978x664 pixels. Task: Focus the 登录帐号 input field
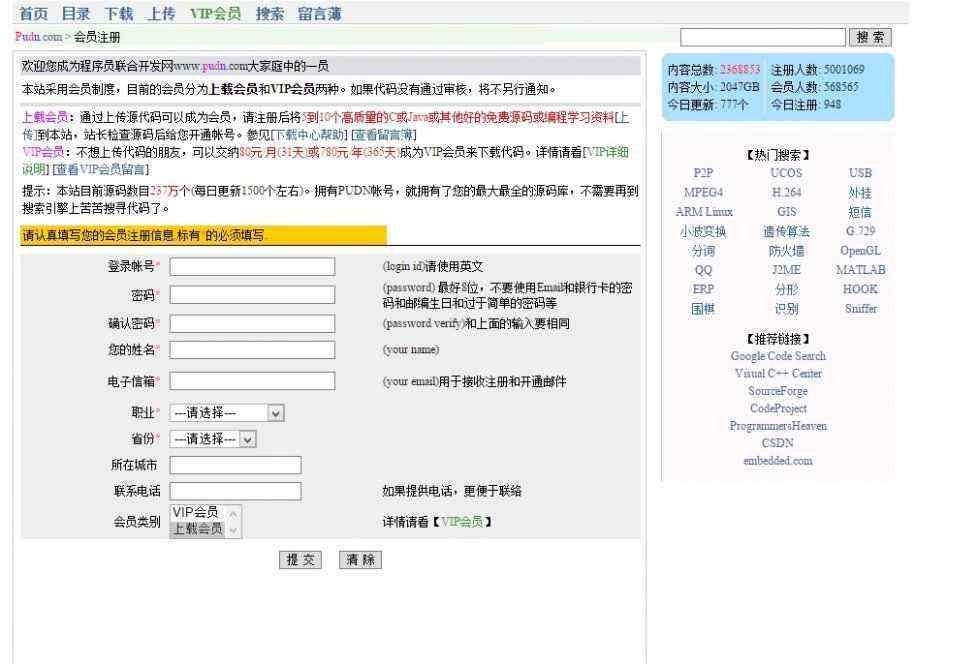pyautogui.click(x=252, y=267)
